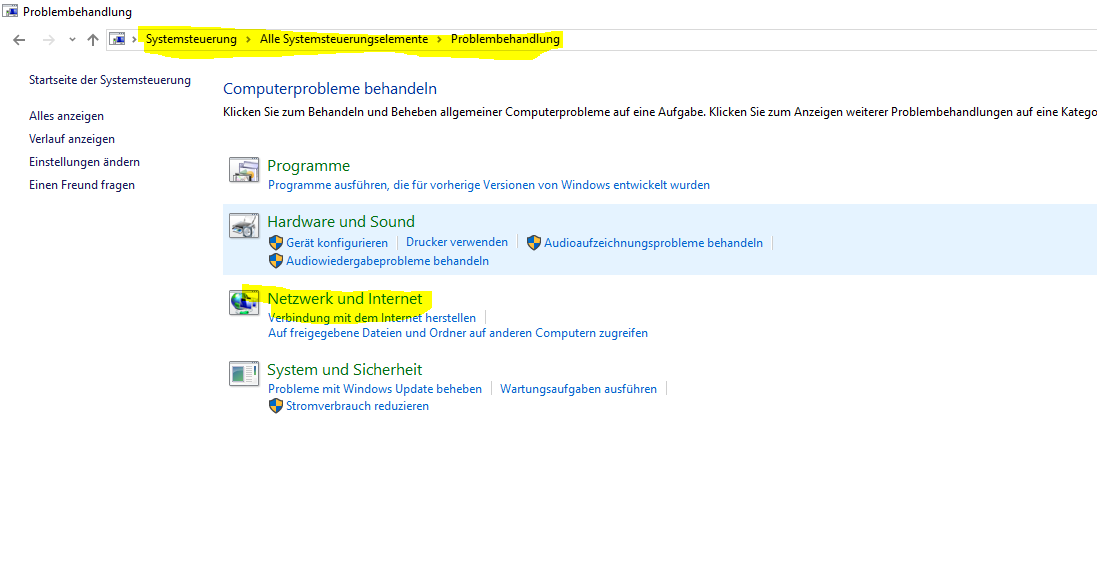Screen dimensions: 1097x587
Task: Click the System und Sicherheit icon
Action: [244, 374]
